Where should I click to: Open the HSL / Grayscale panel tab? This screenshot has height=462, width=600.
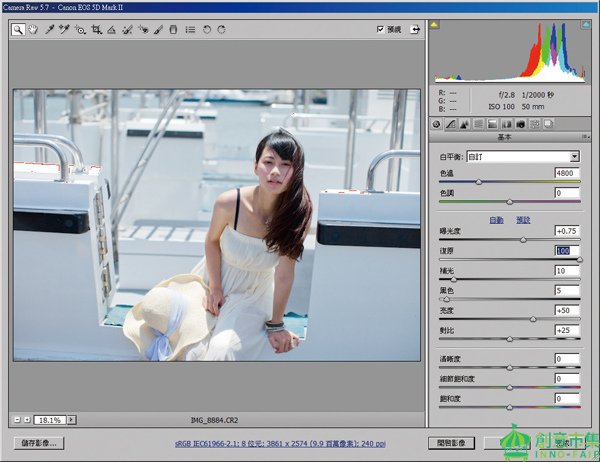(x=478, y=124)
